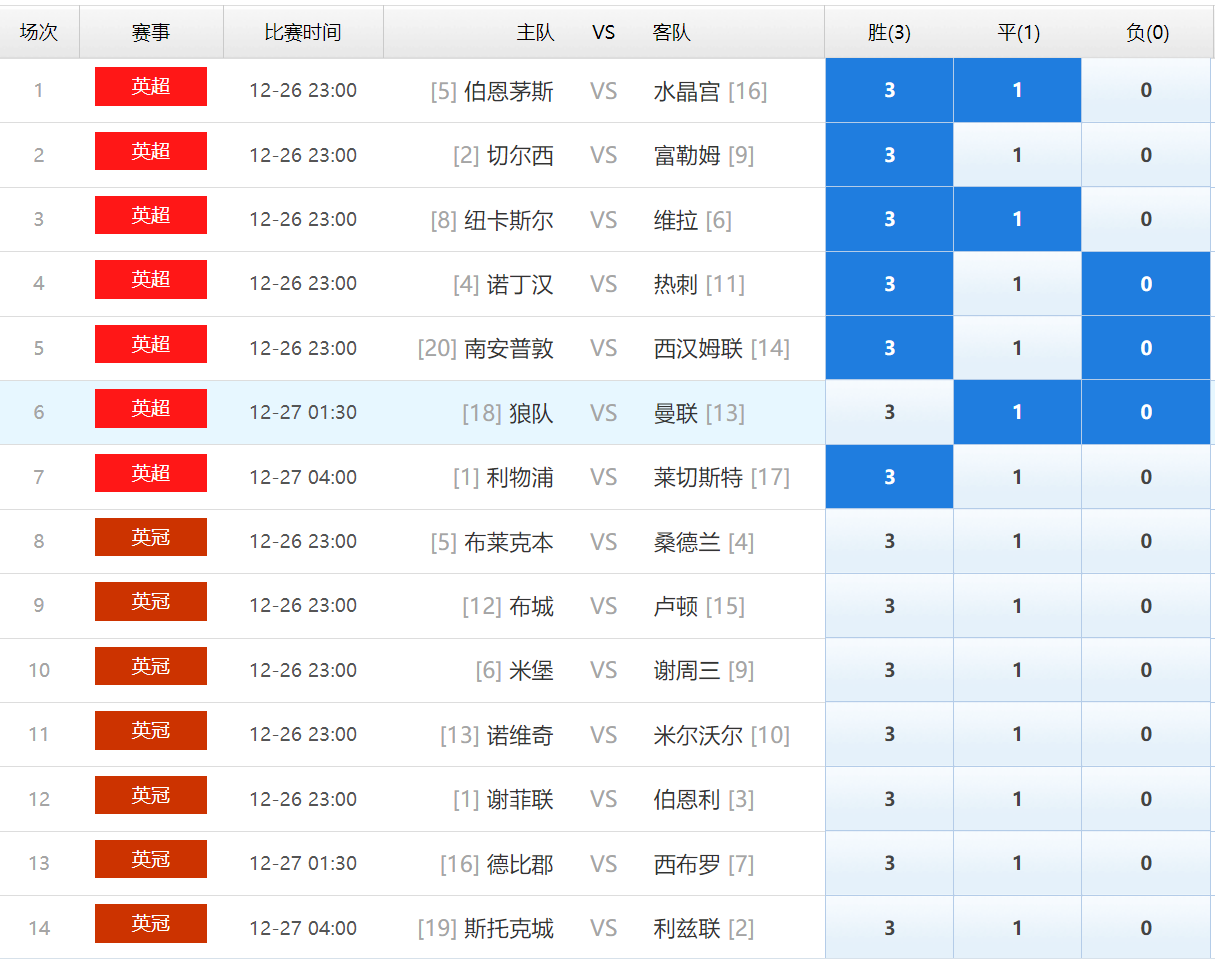This screenshot has height=959, width=1215.
Task: Select loss (0) for 诺维奇 vs 米尔沃尔
Action: (x=1146, y=734)
